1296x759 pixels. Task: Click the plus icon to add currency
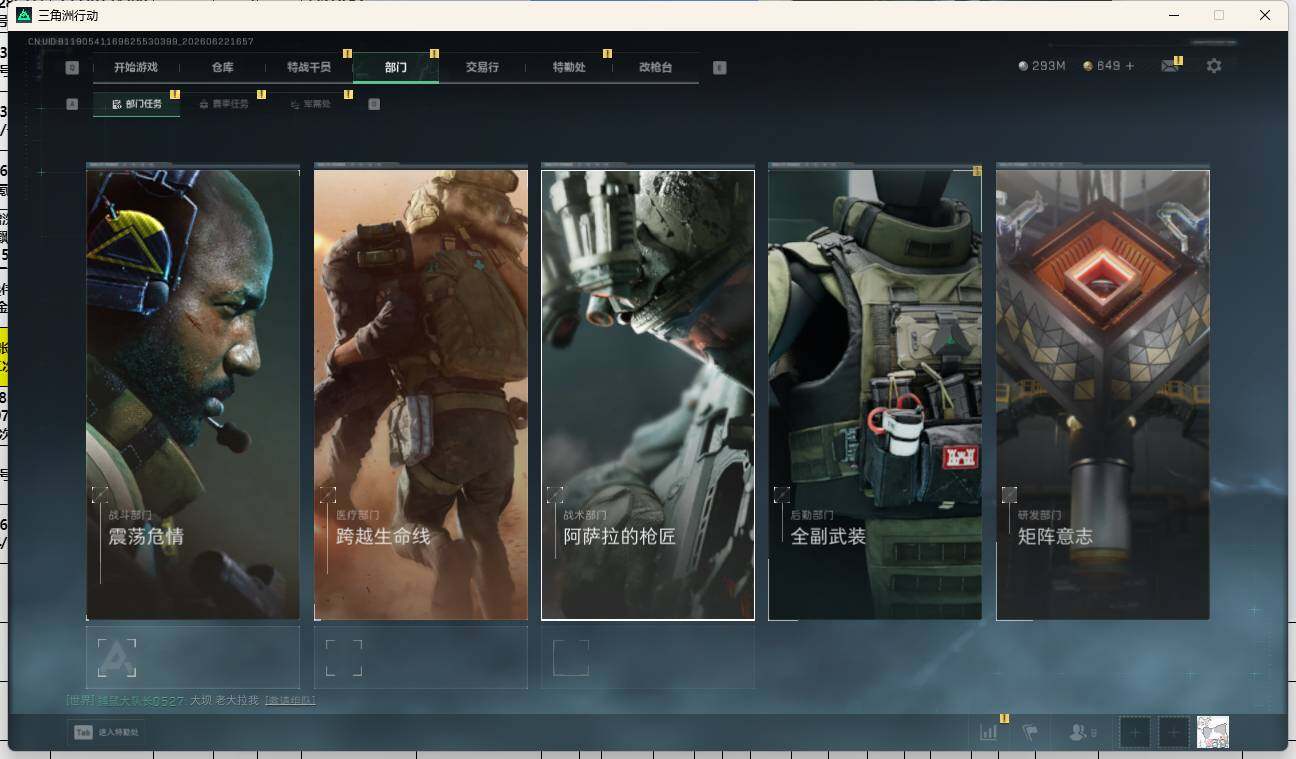pyautogui.click(x=1130, y=66)
